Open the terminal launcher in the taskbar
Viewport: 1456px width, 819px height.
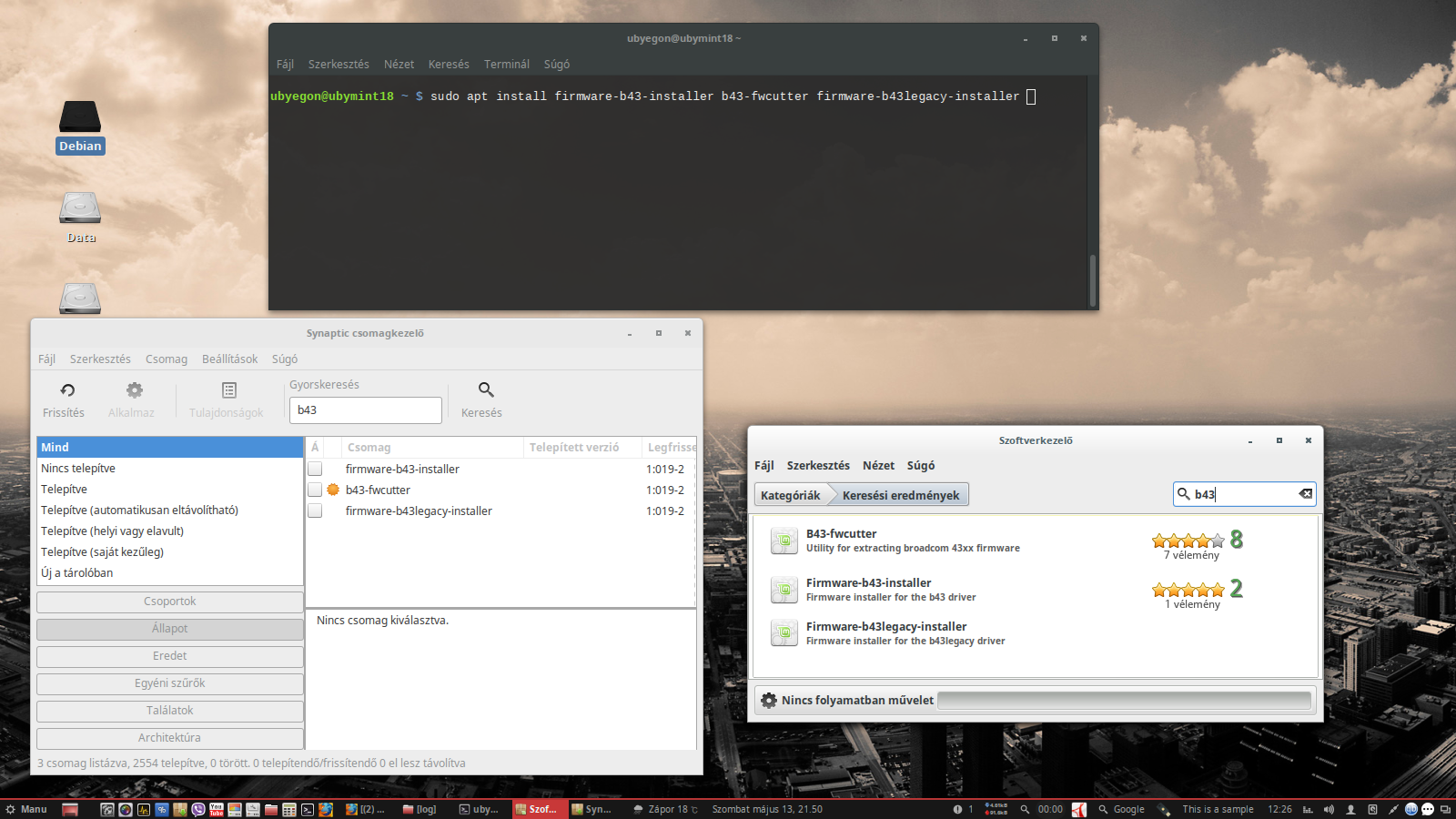pyautogui.click(x=308, y=809)
